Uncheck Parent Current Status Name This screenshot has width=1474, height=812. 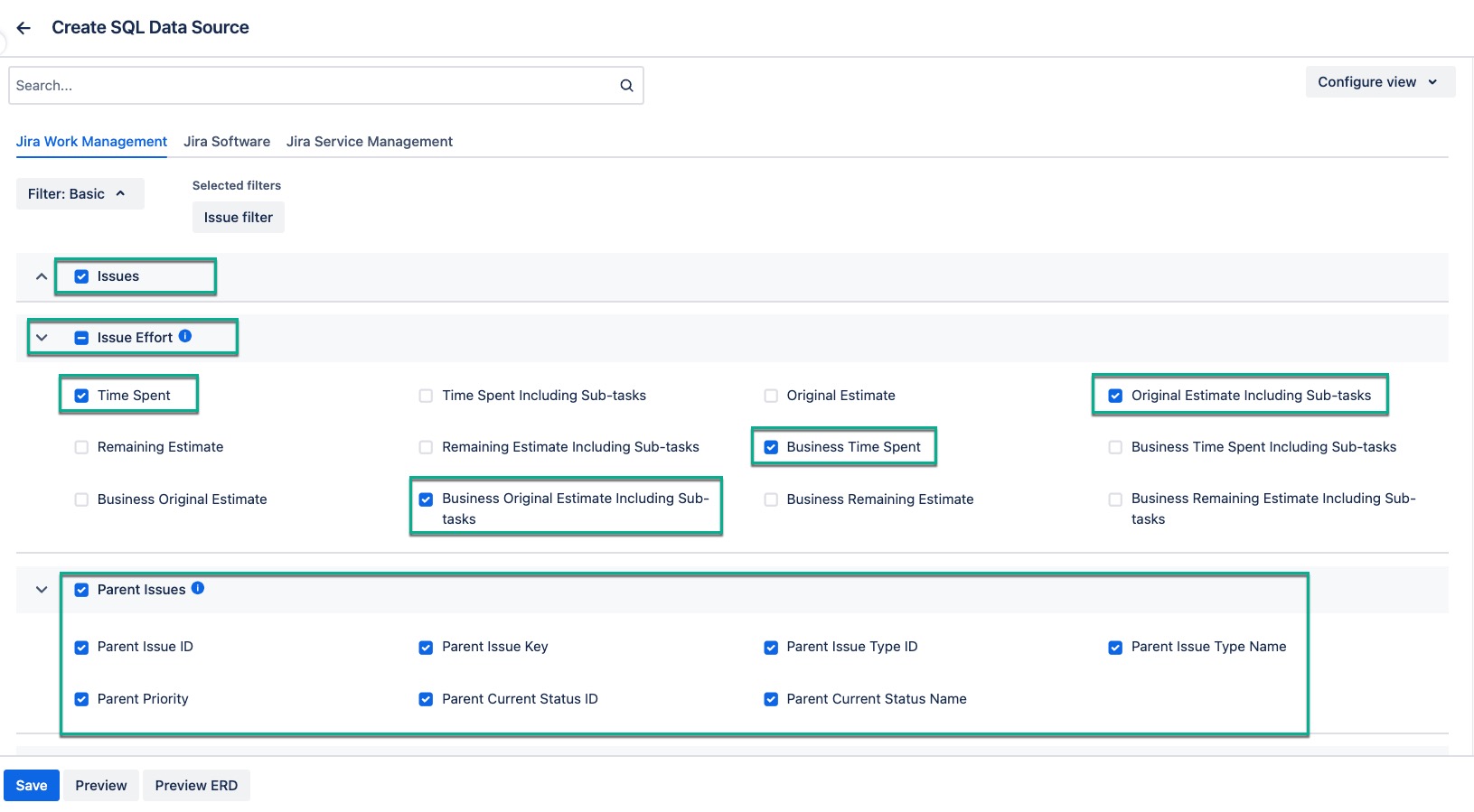click(x=771, y=699)
